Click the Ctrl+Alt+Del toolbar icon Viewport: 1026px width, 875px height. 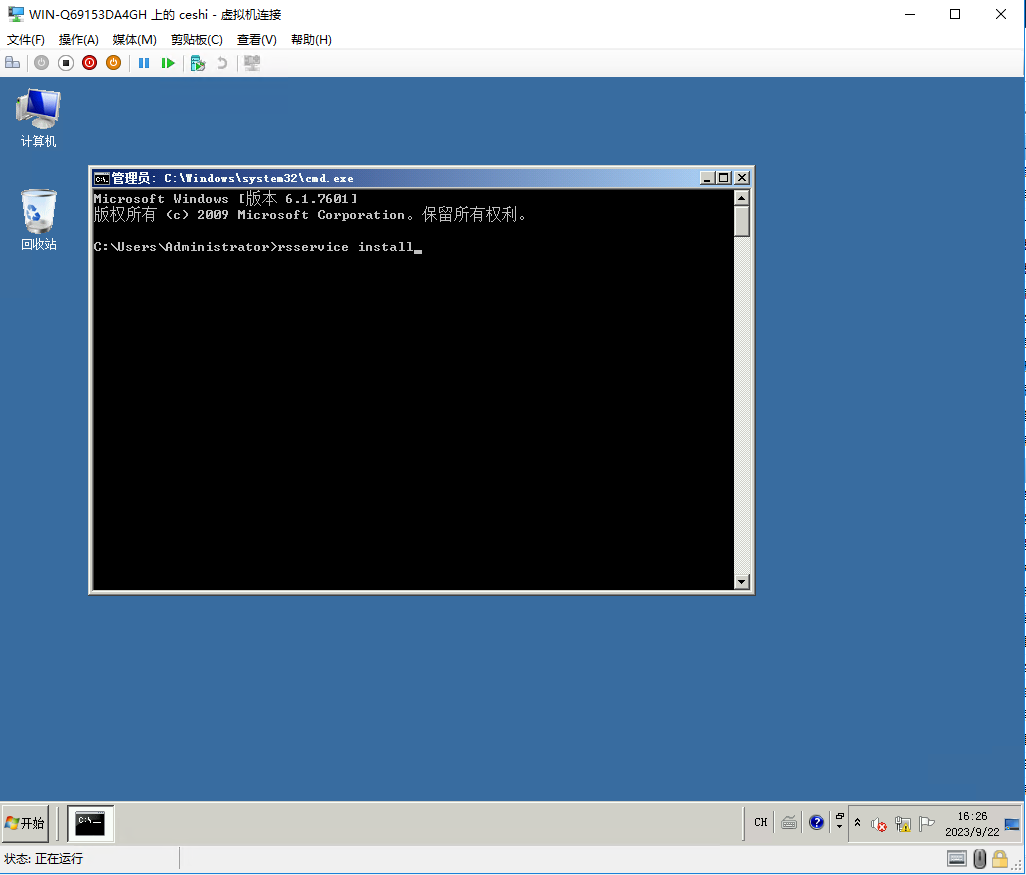(13, 63)
